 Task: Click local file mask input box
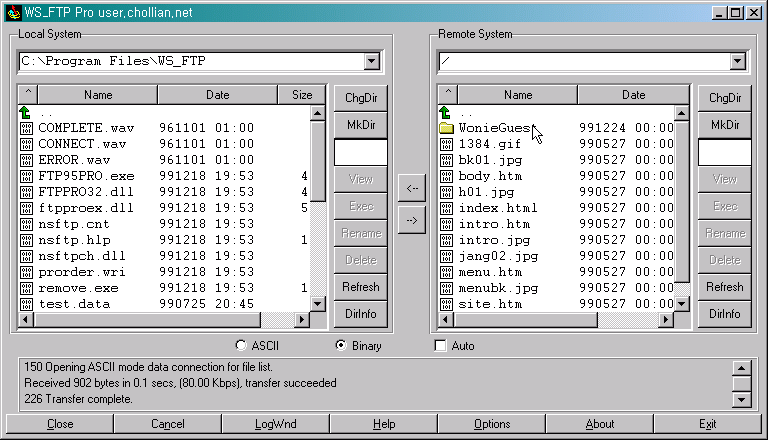tap(361, 152)
